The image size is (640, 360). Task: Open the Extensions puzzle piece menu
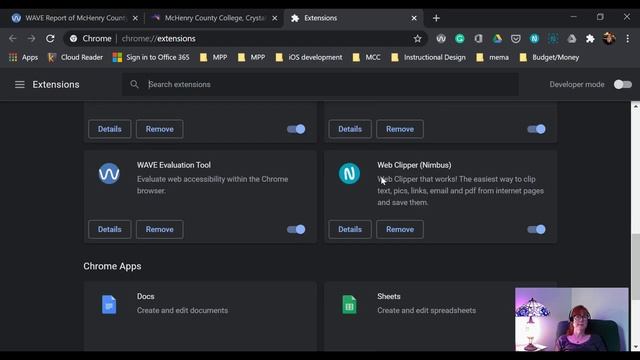tap(590, 39)
